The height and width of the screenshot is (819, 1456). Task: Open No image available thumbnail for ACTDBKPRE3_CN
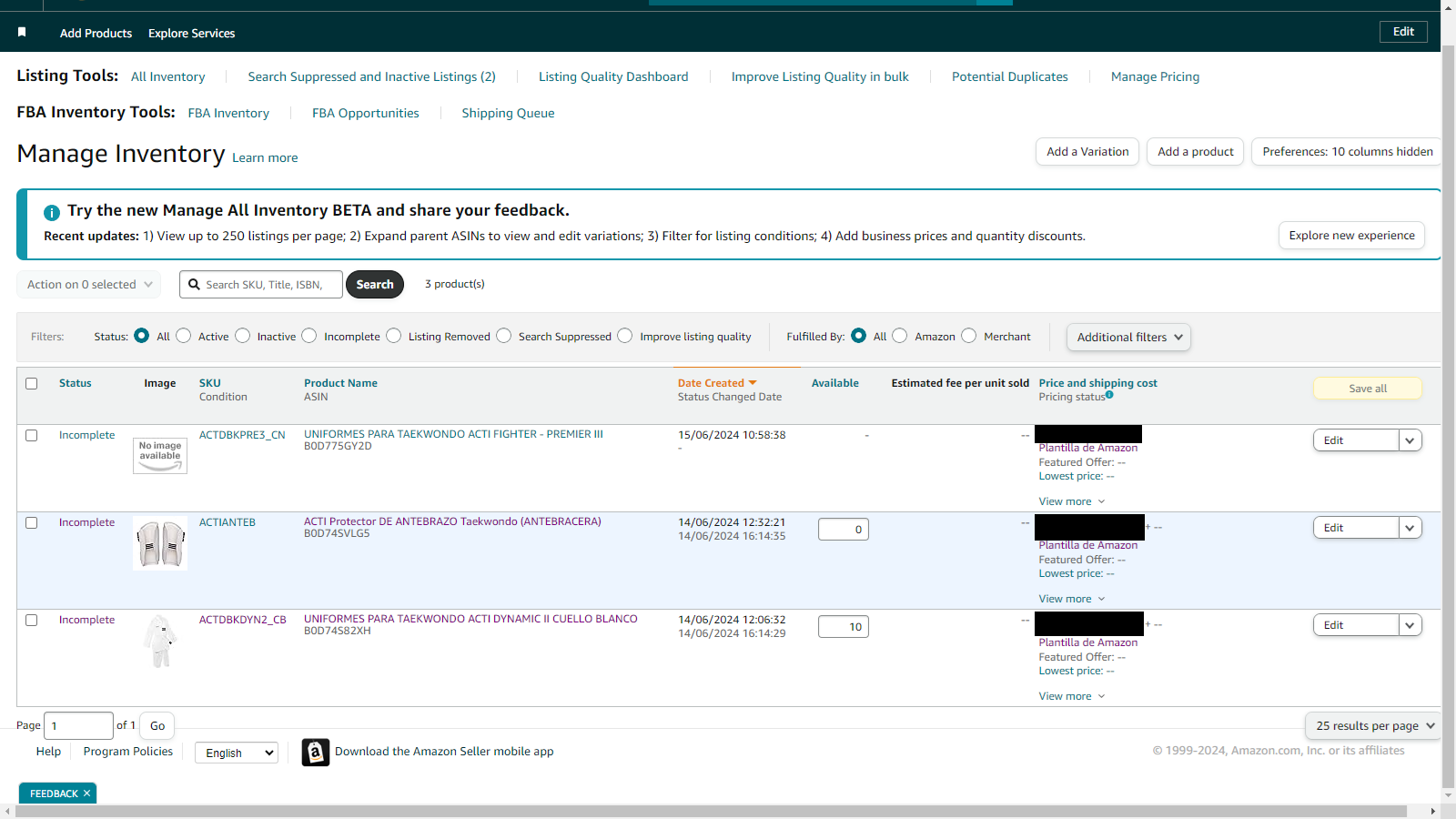tap(160, 455)
